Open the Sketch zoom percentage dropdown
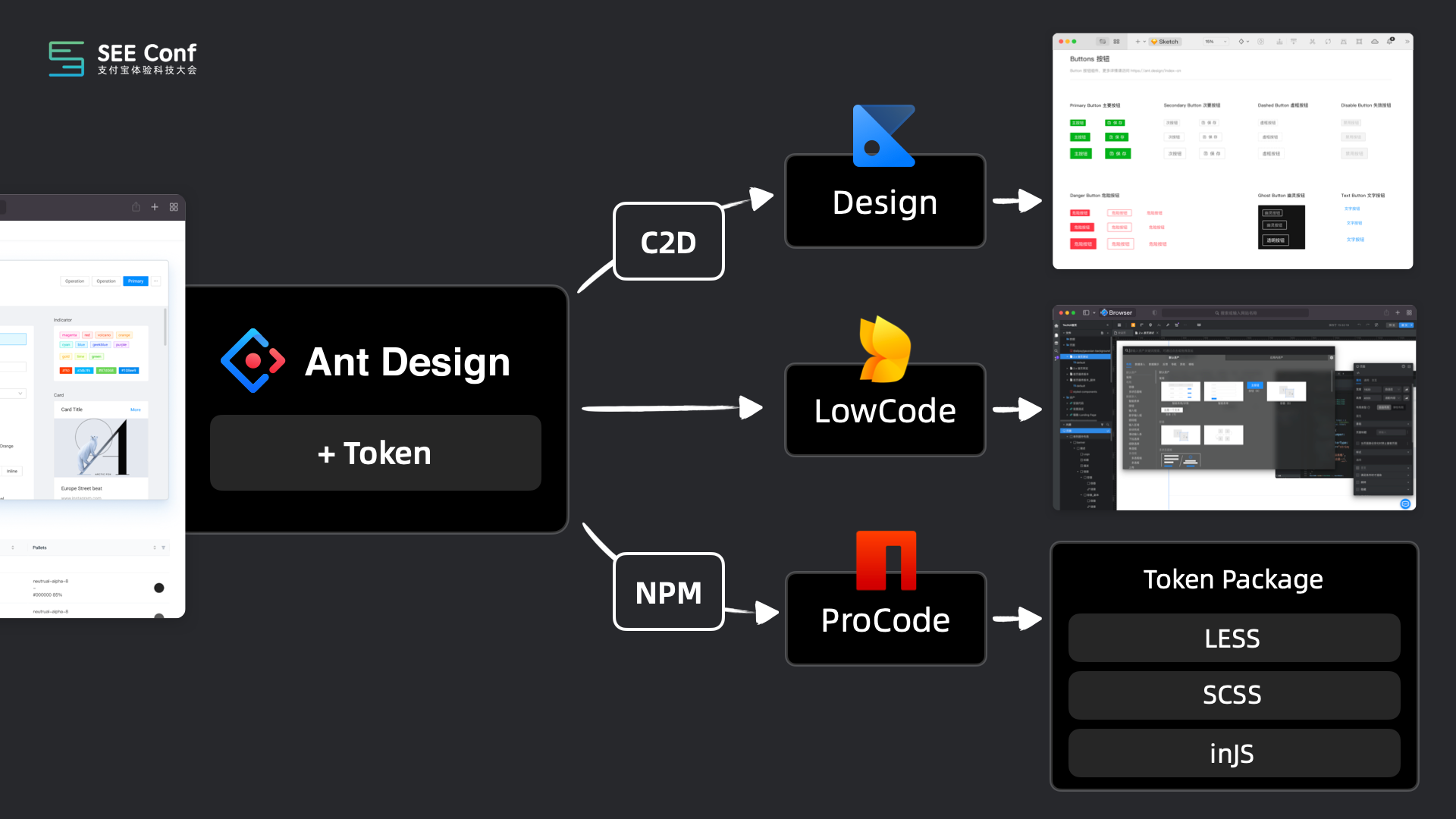This screenshot has height=819, width=1456. (1216, 42)
